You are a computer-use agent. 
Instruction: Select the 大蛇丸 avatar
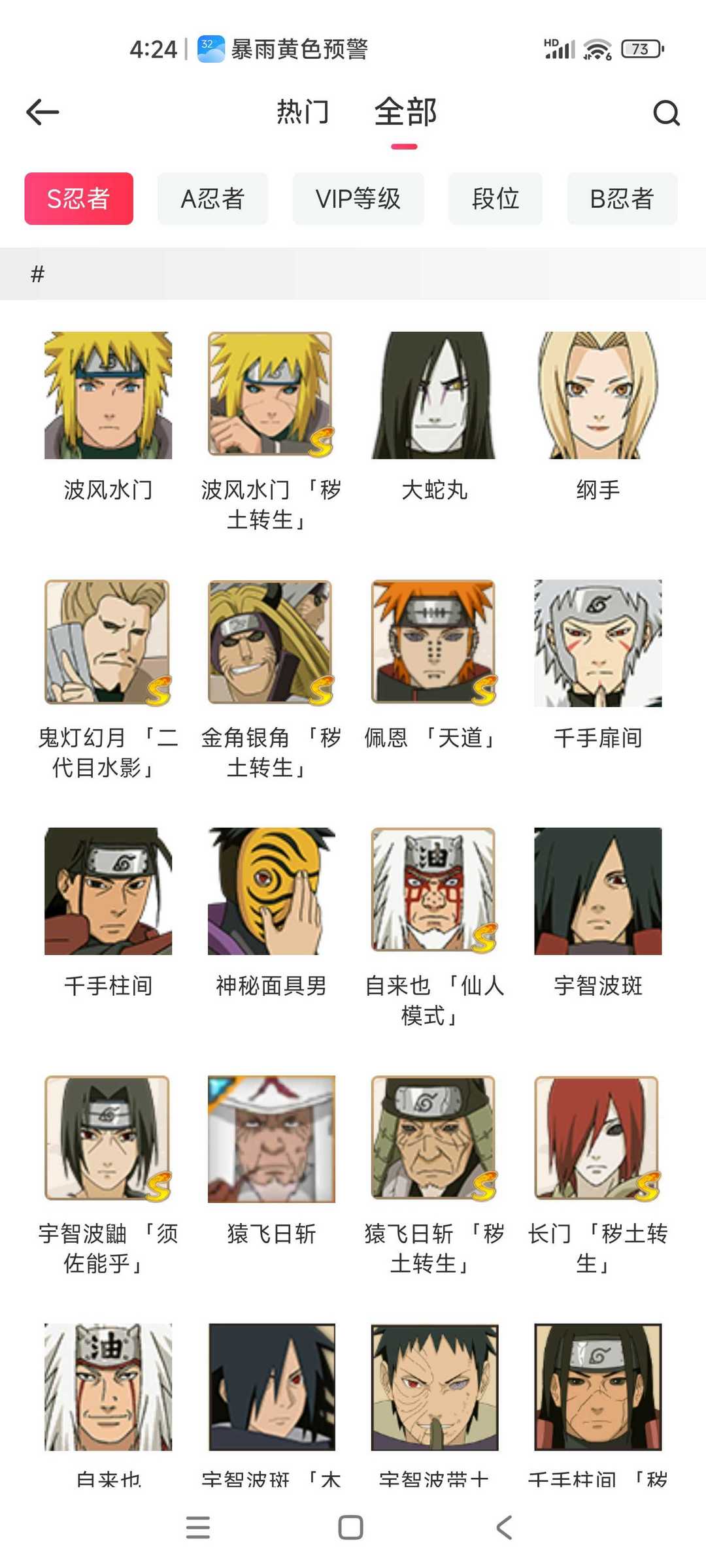tap(434, 395)
